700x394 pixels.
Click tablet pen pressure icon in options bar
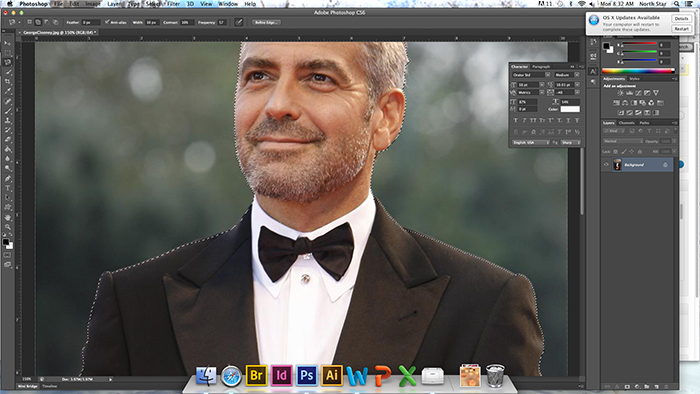239,22
